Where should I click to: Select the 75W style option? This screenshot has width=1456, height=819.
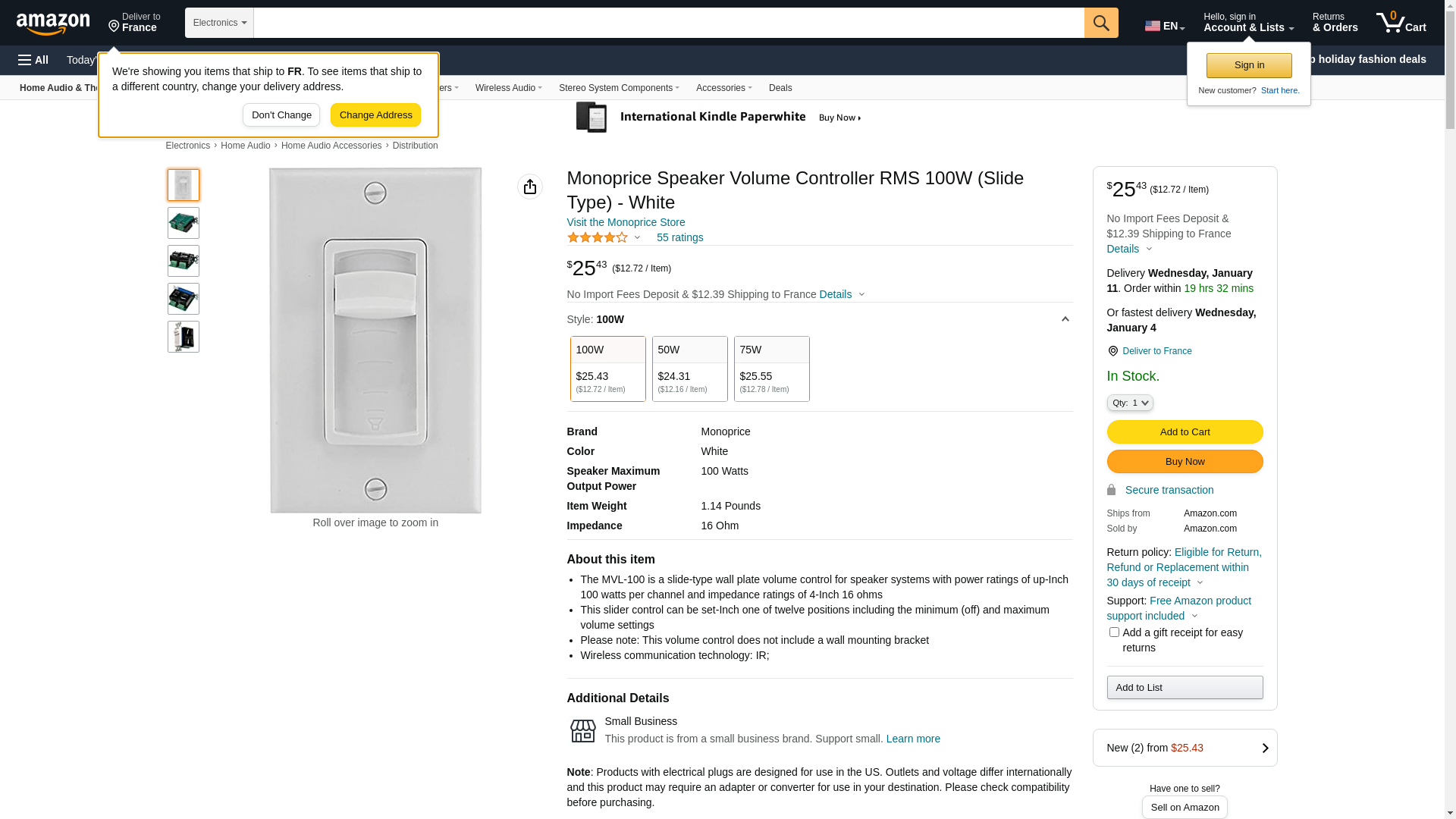[771, 369]
